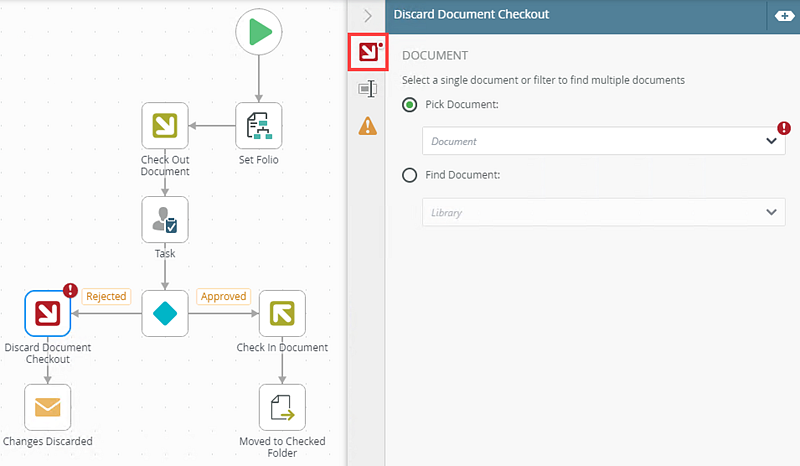Open the Discard Document Checkout tab
This screenshot has height=466, width=800.
[x=368, y=53]
